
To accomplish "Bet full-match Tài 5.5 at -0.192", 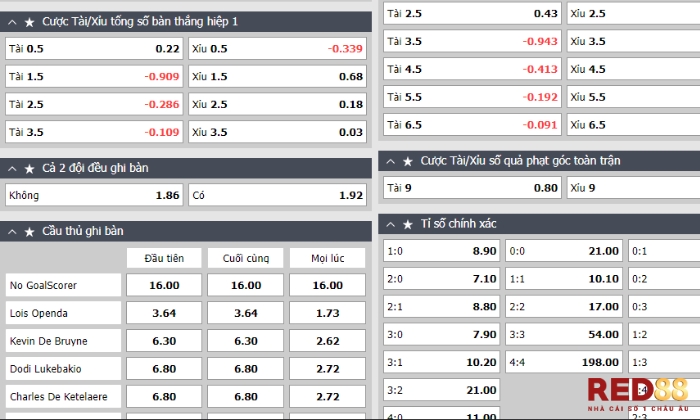I will point(472,97).
